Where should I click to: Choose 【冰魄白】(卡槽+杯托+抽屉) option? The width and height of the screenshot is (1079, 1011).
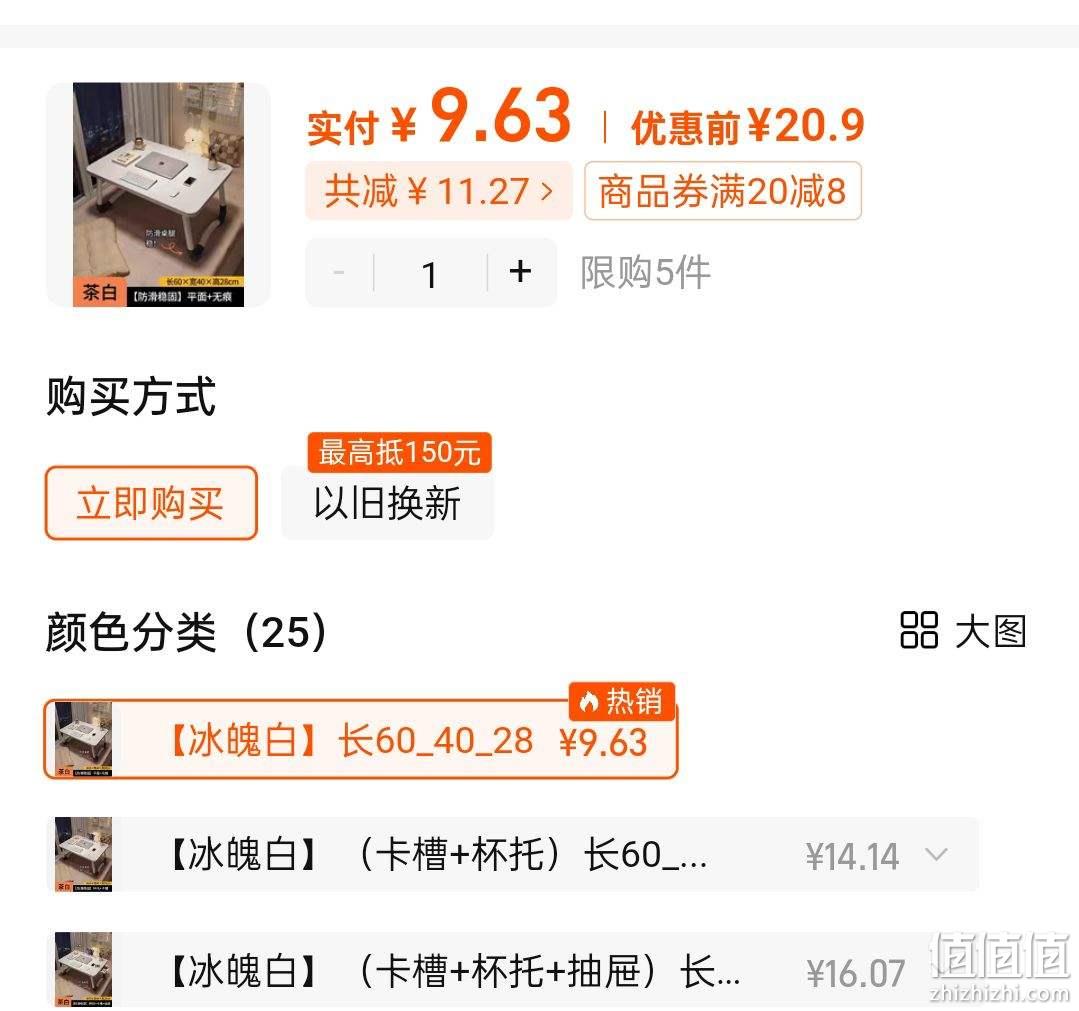pyautogui.click(x=513, y=970)
